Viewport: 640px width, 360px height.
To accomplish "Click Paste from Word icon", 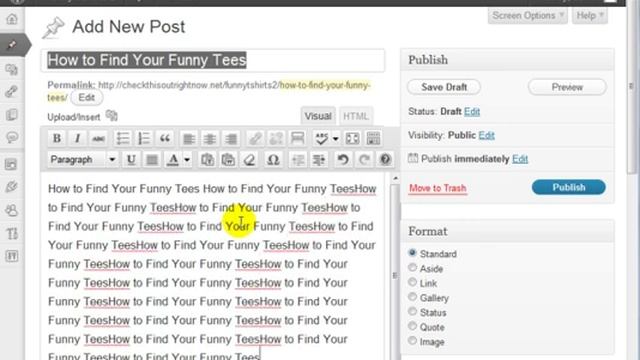I will 228,160.
